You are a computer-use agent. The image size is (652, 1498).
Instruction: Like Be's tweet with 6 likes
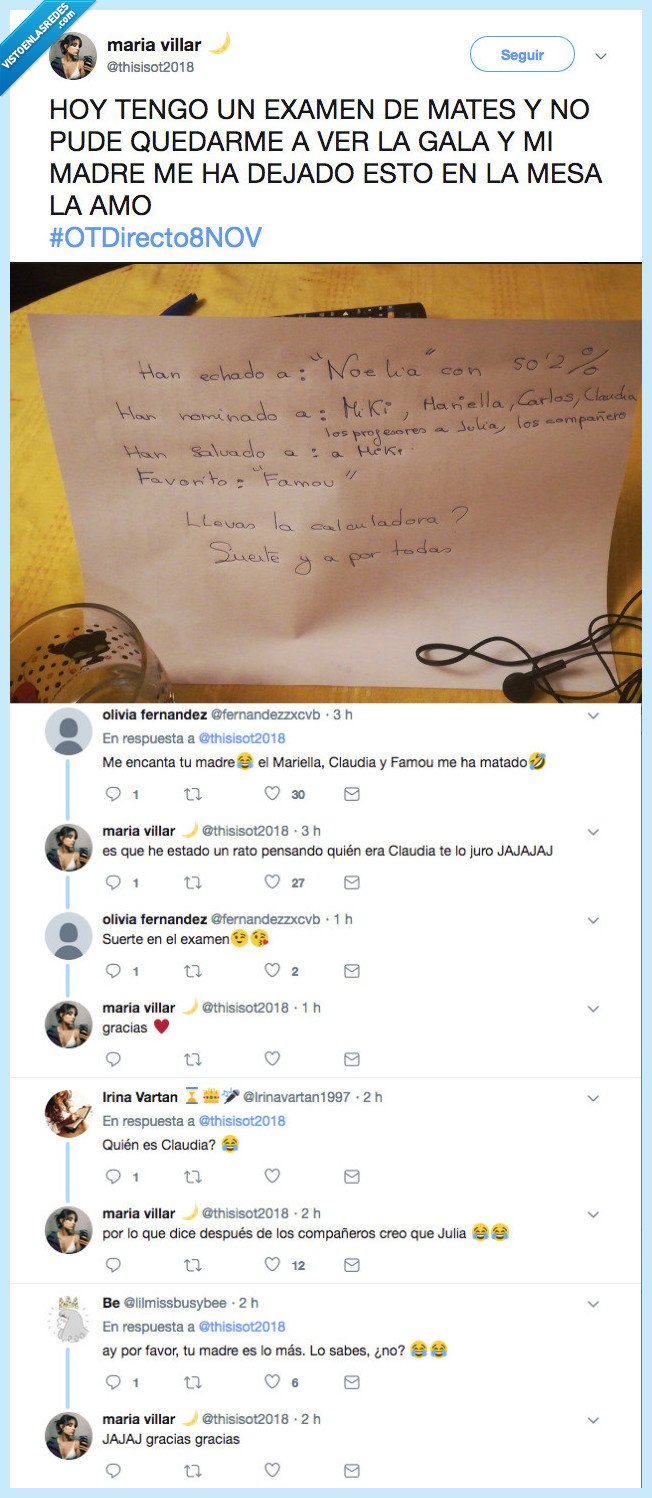pyautogui.click(x=272, y=1382)
